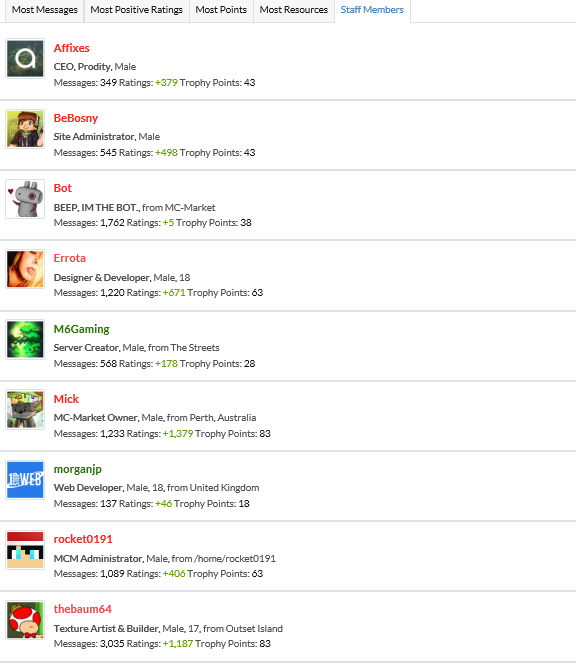Screen dimensions: 576x670
Task: Open thebaum64's mushroom Toad avatar
Action: (x=25, y=620)
